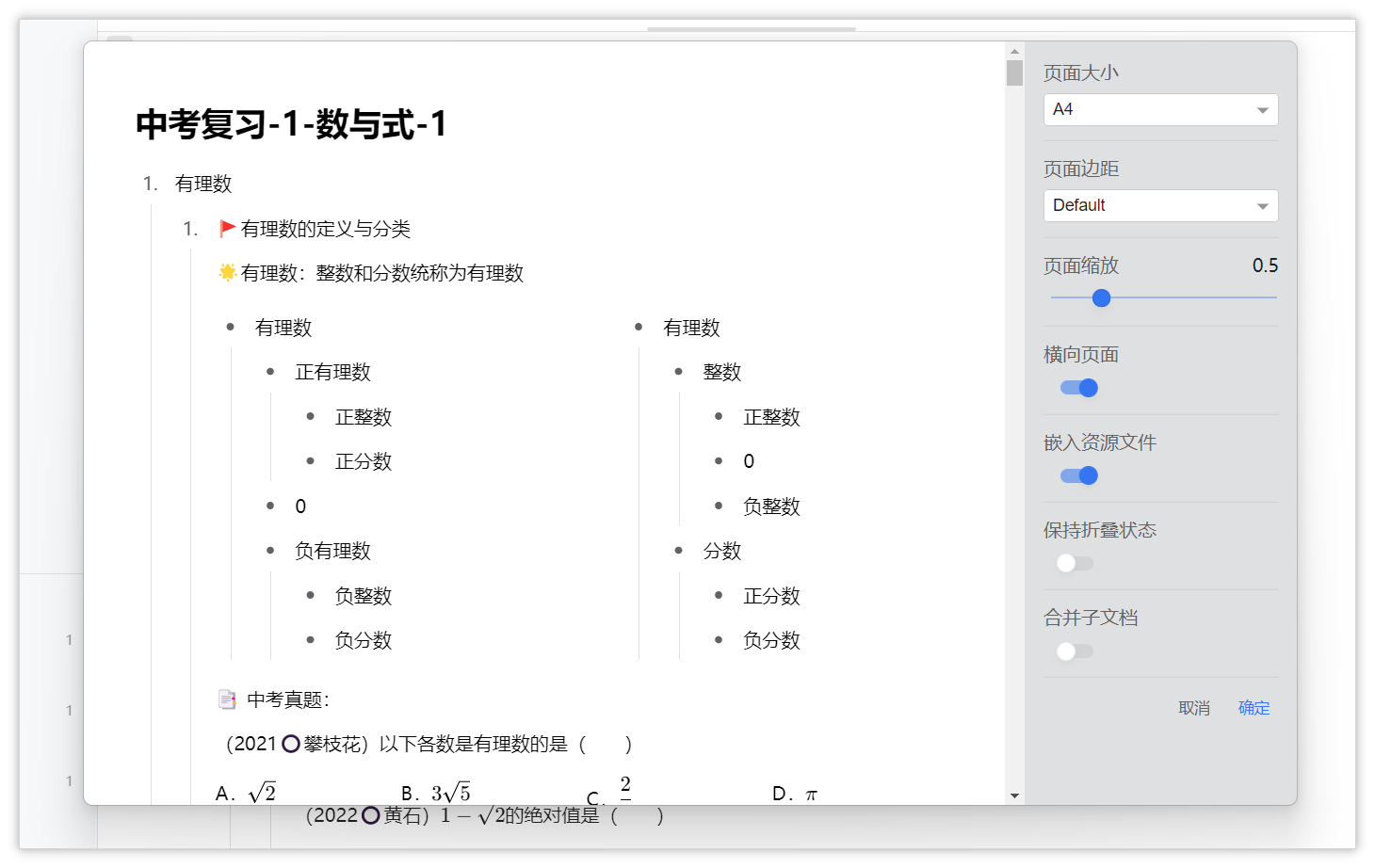Click the preview scrollbar up arrow
The height and width of the screenshot is (868, 1375).
click(x=1014, y=52)
